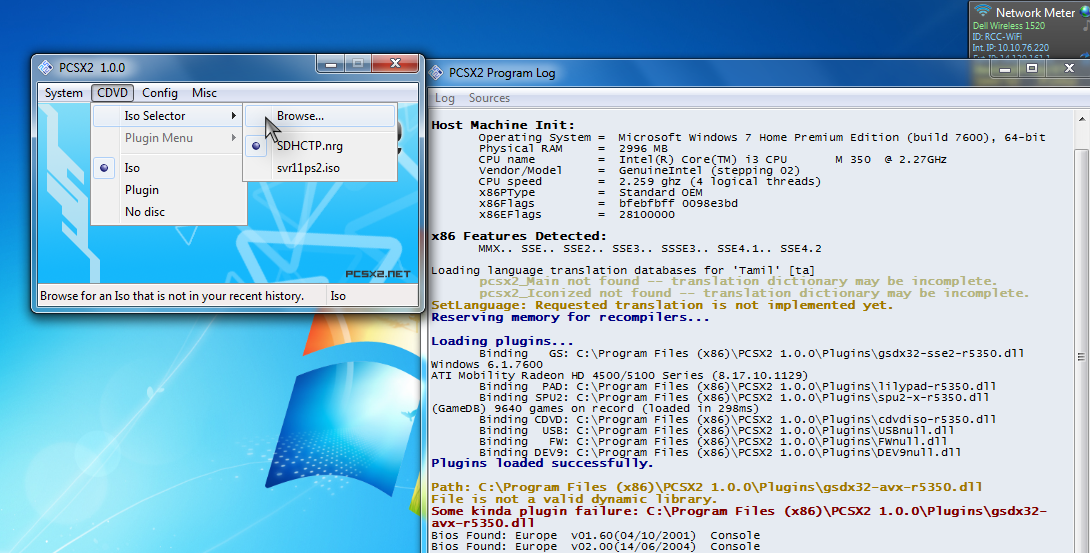The width and height of the screenshot is (1090, 553).
Task: Click the Program Log scrollbar up arrow
Action: pos(1081,118)
